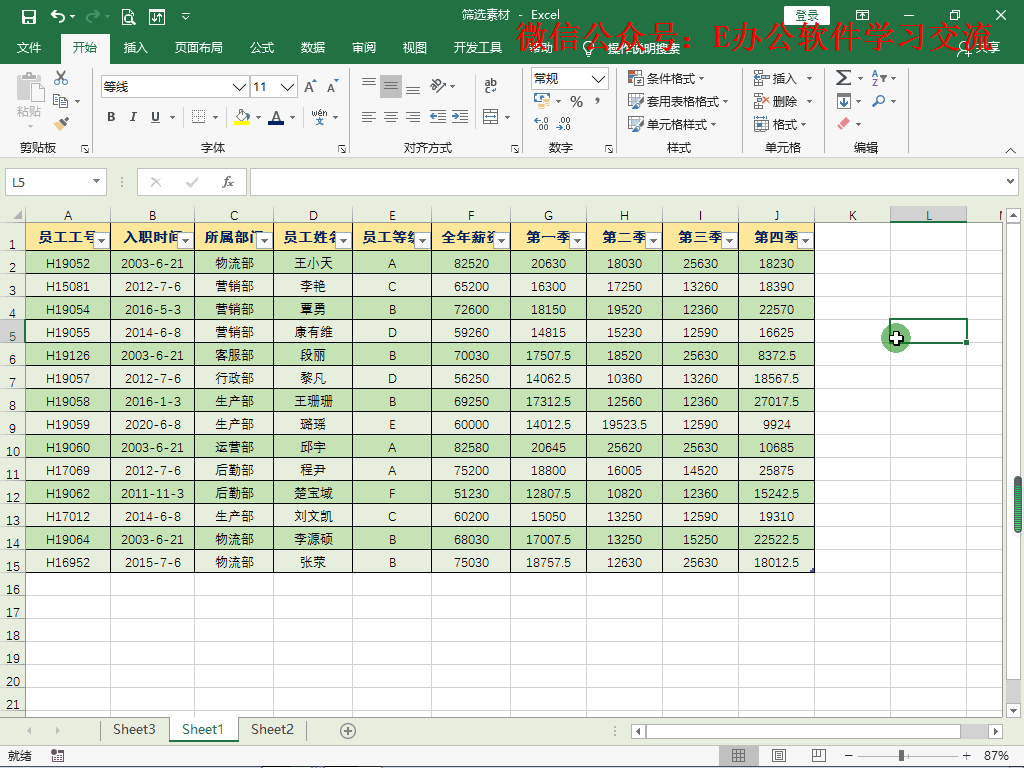This screenshot has height=768, width=1024.
Task: Toggle Italic formatting
Action: (133, 117)
